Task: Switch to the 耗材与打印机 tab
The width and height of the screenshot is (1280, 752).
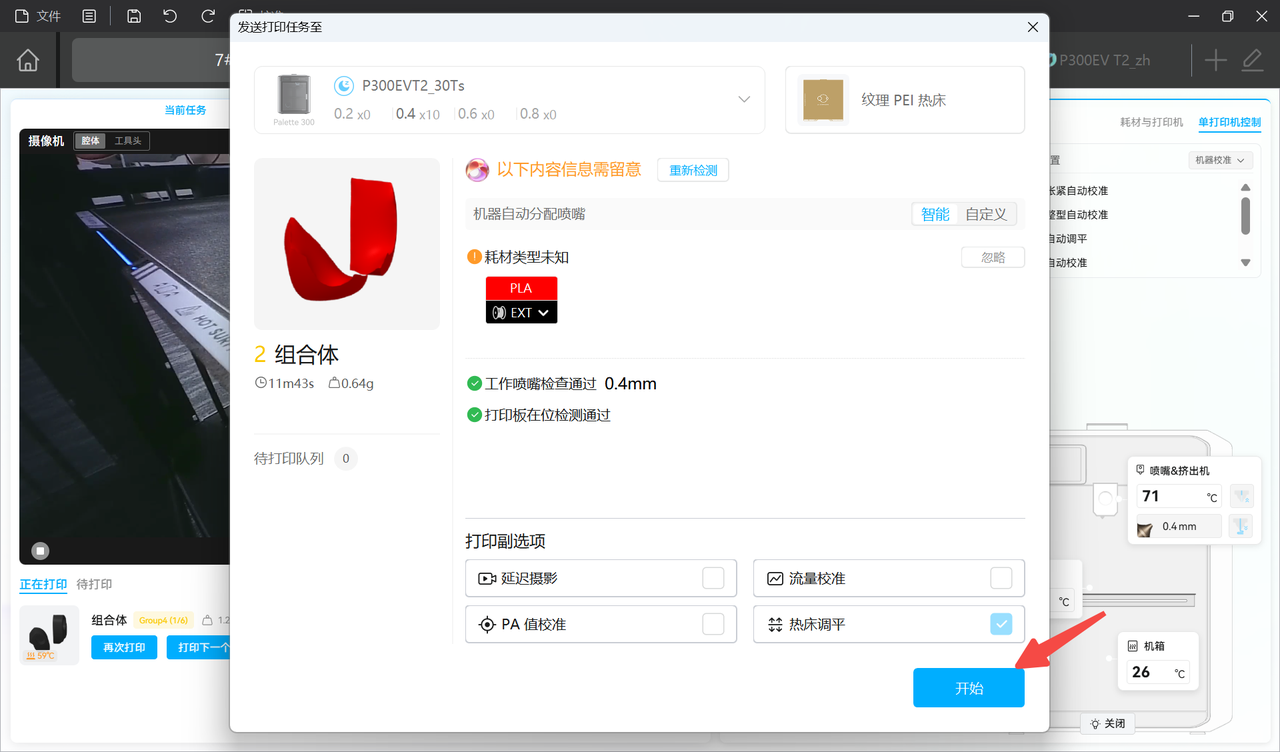Action: tap(1151, 122)
